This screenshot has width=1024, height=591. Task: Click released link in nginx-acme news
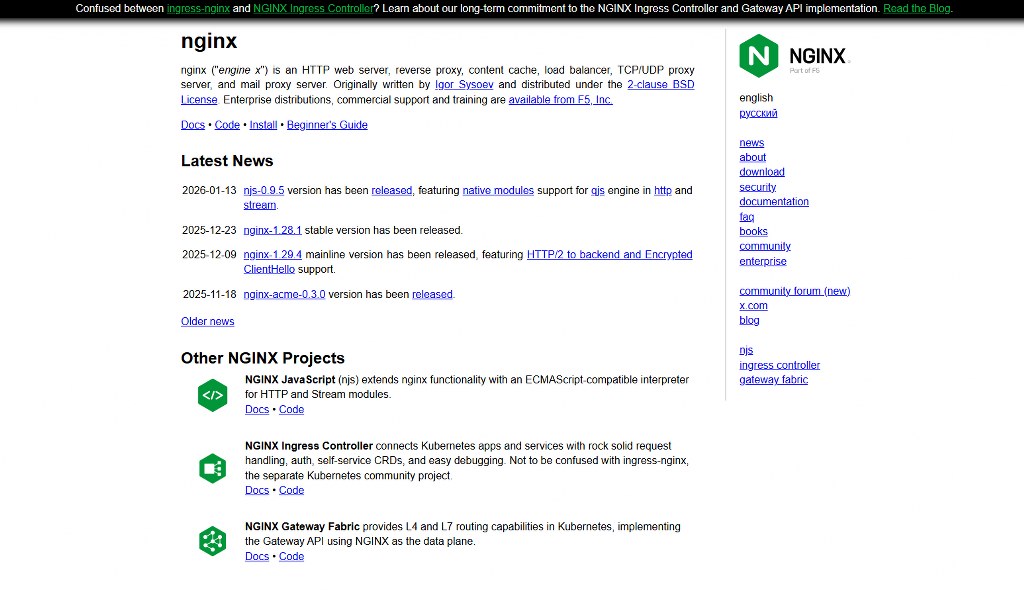coord(432,294)
